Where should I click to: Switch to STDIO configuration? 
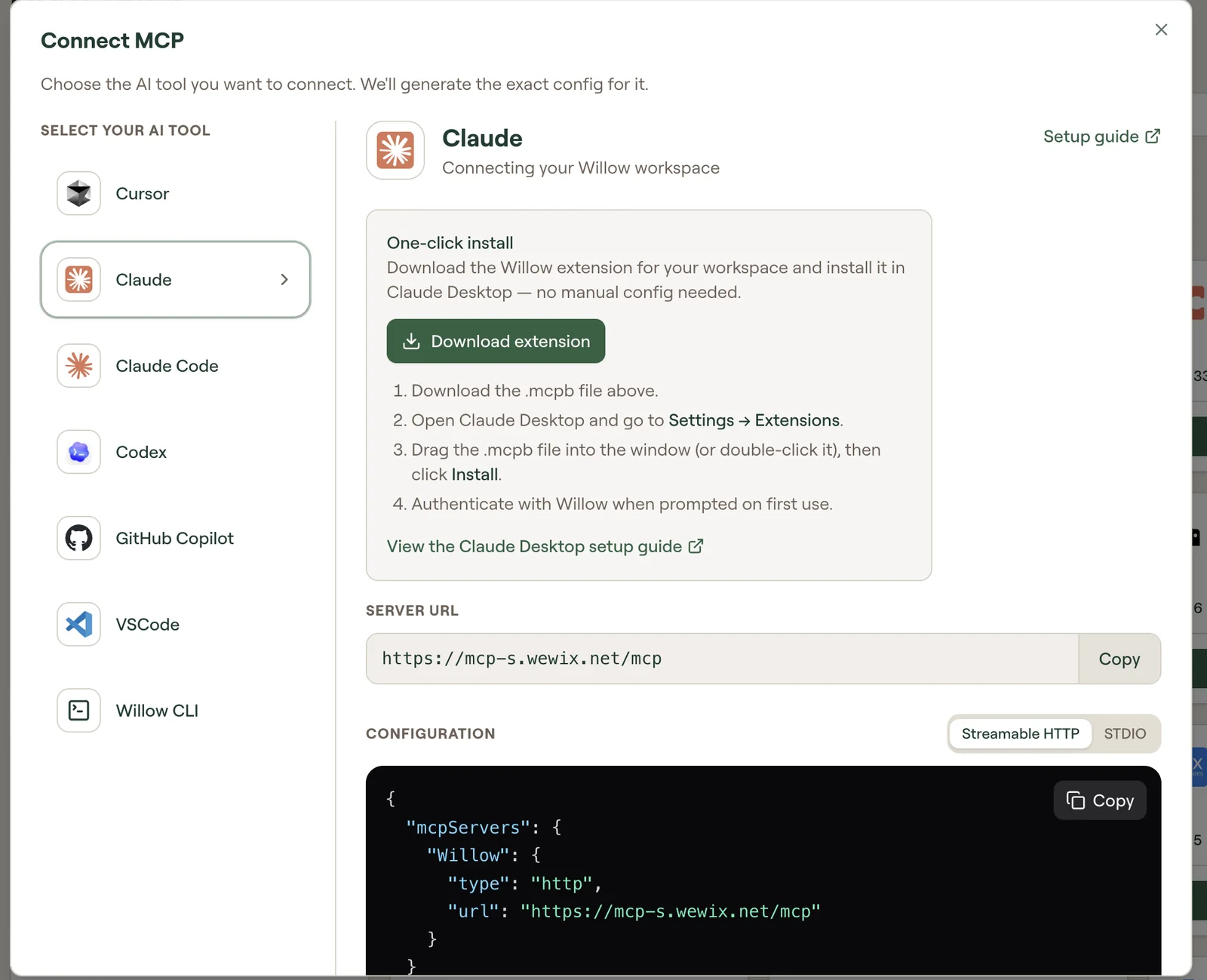click(1125, 733)
